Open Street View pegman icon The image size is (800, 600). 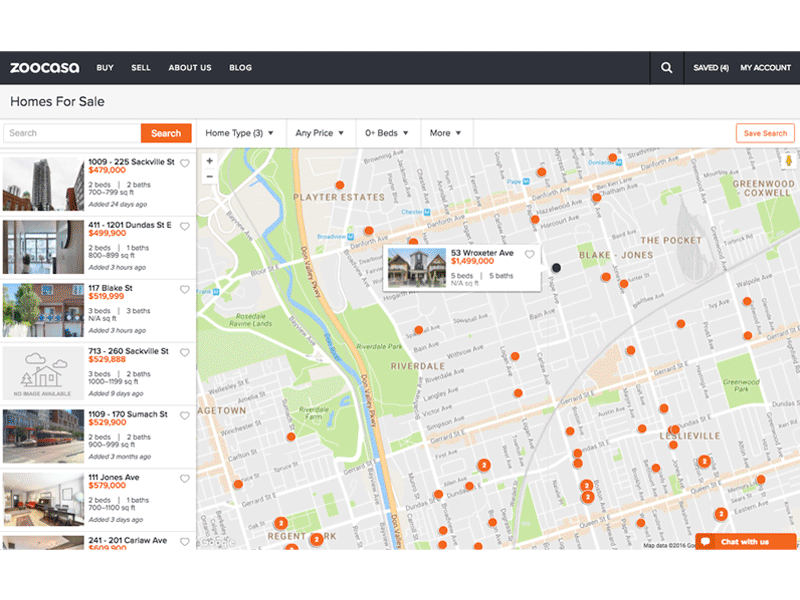point(787,161)
